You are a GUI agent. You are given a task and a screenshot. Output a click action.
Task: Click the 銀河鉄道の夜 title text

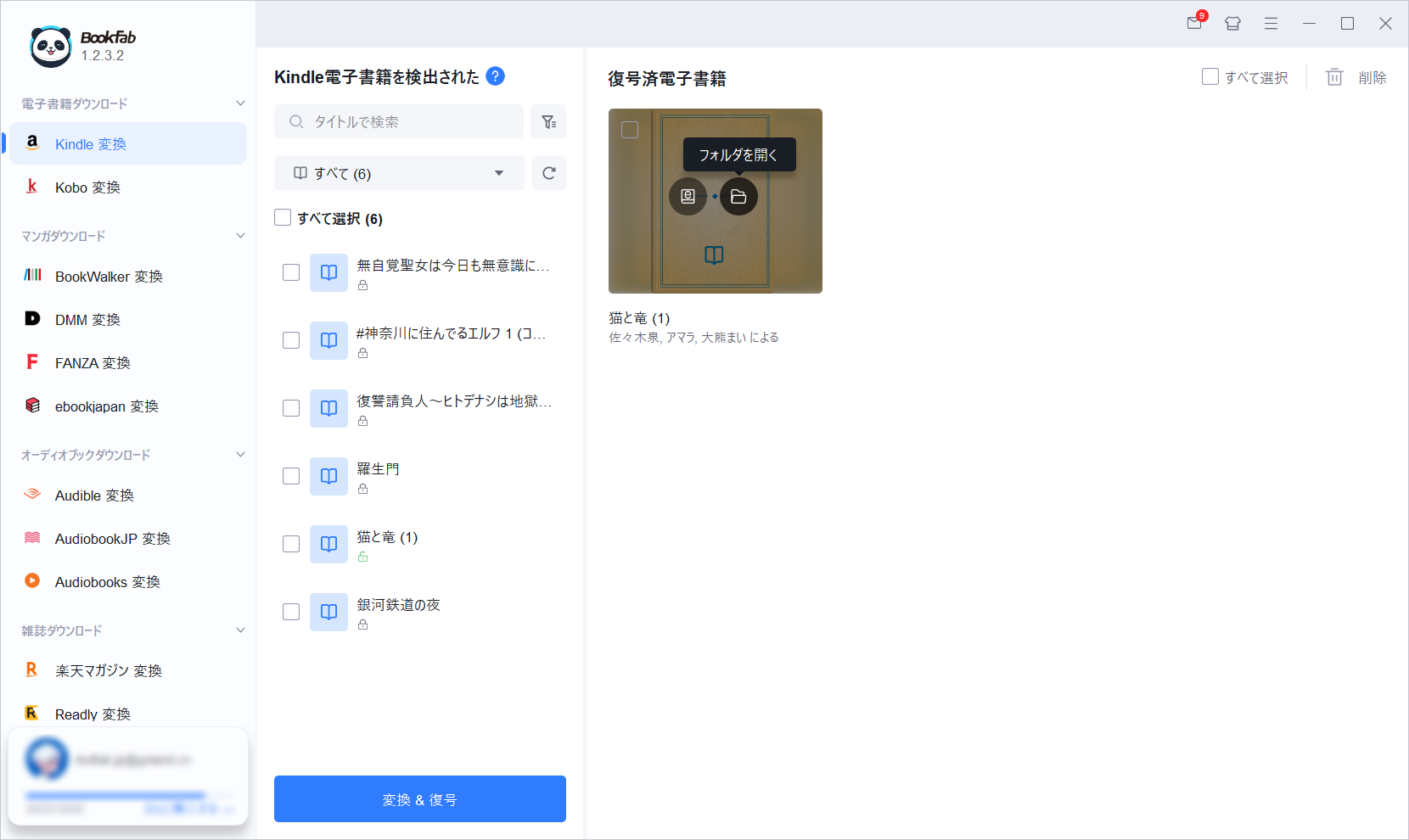[398, 604]
